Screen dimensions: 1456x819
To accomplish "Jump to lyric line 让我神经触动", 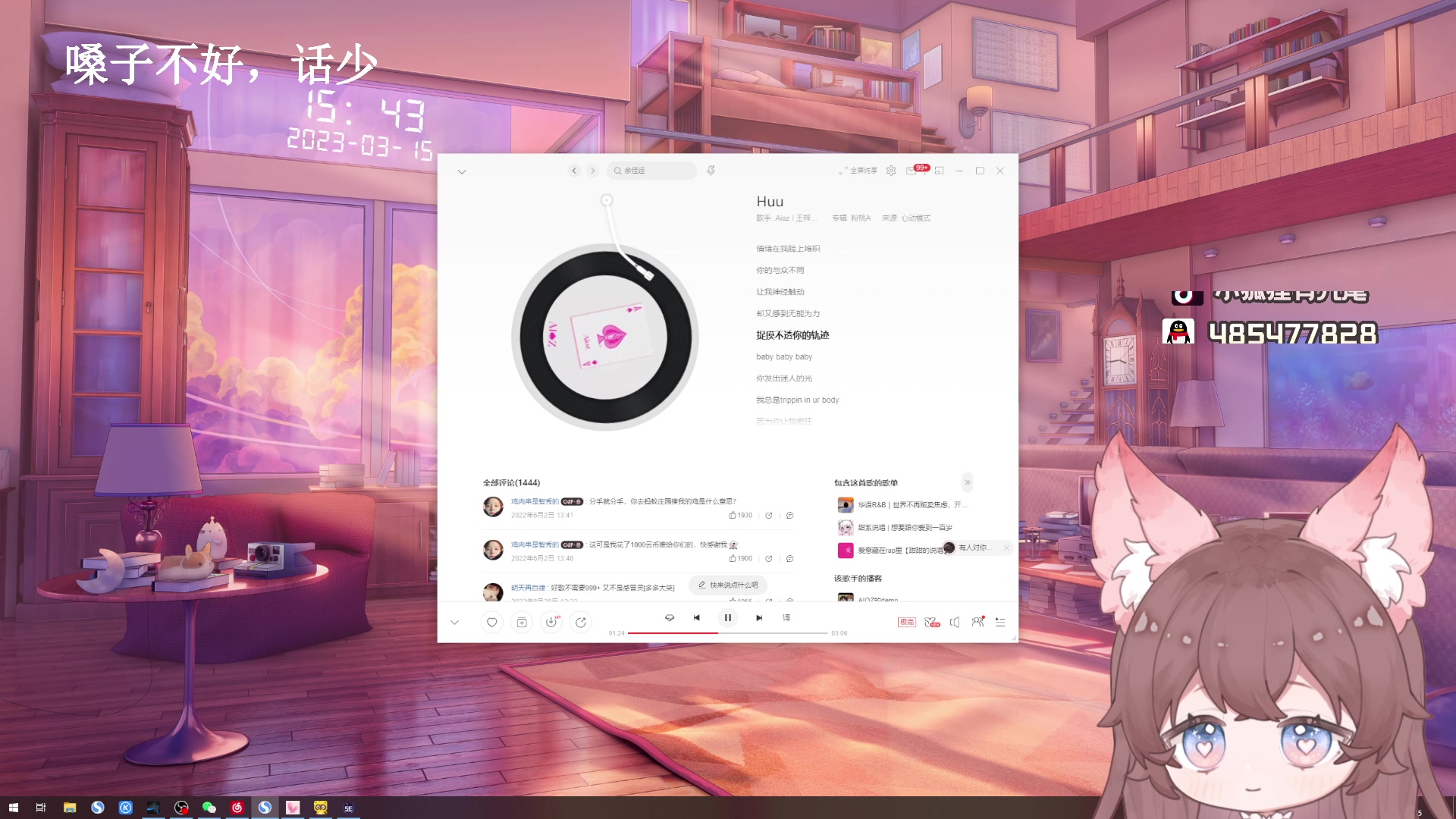I will [780, 292].
